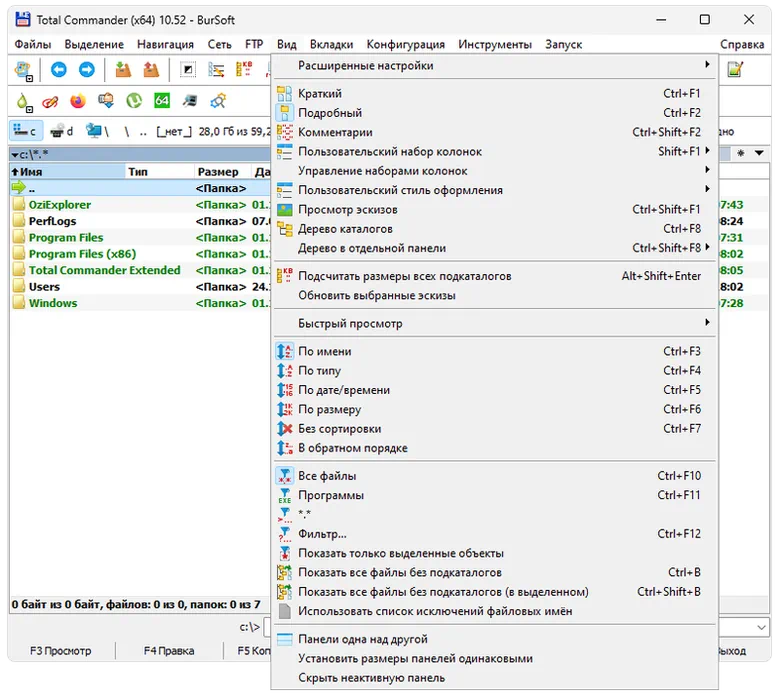This screenshot has height=700, width=780.
Task: Sort by Имя column header
Action: pyautogui.click(x=68, y=172)
